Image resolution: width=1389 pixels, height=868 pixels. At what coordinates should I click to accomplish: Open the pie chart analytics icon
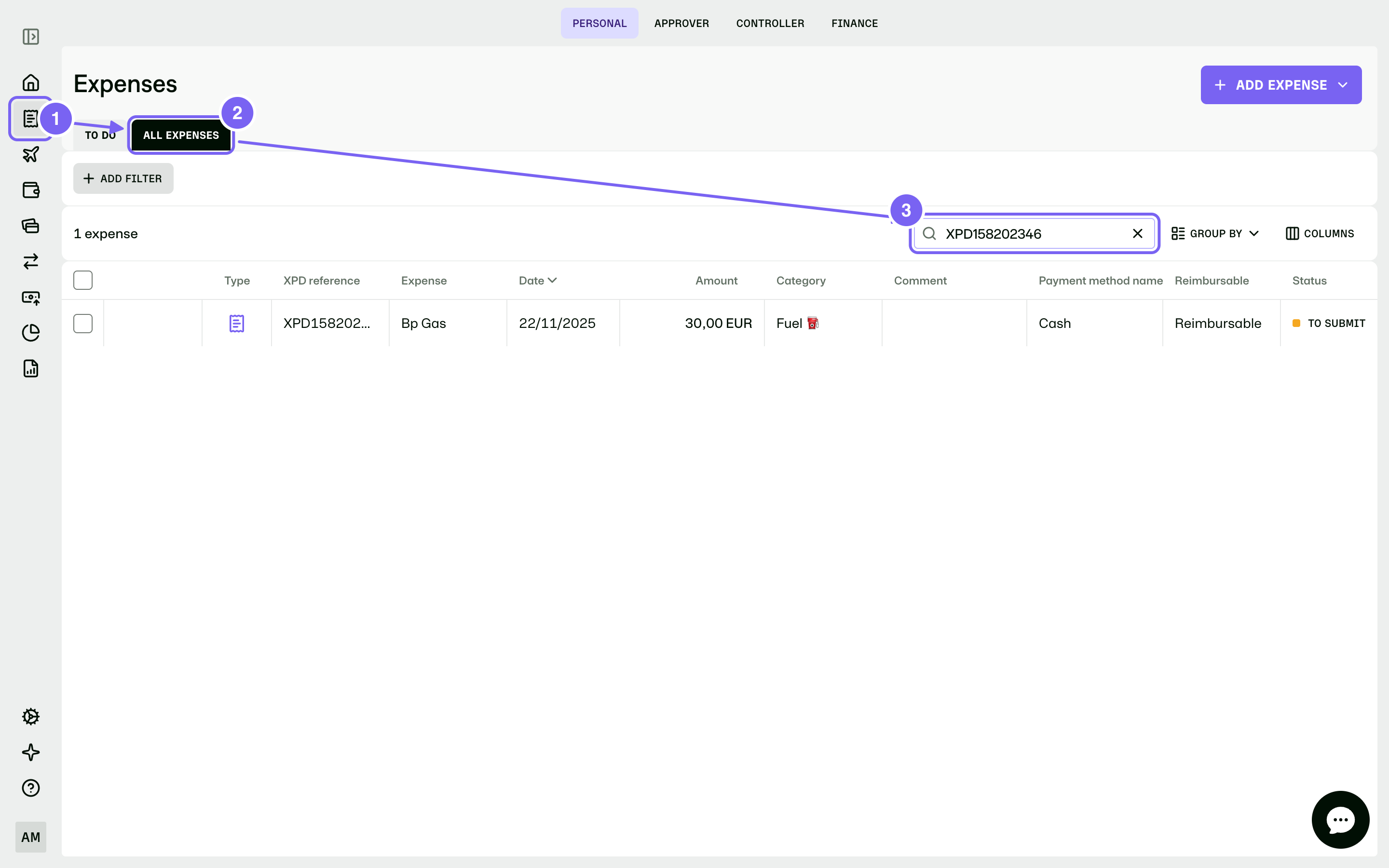pos(30,333)
